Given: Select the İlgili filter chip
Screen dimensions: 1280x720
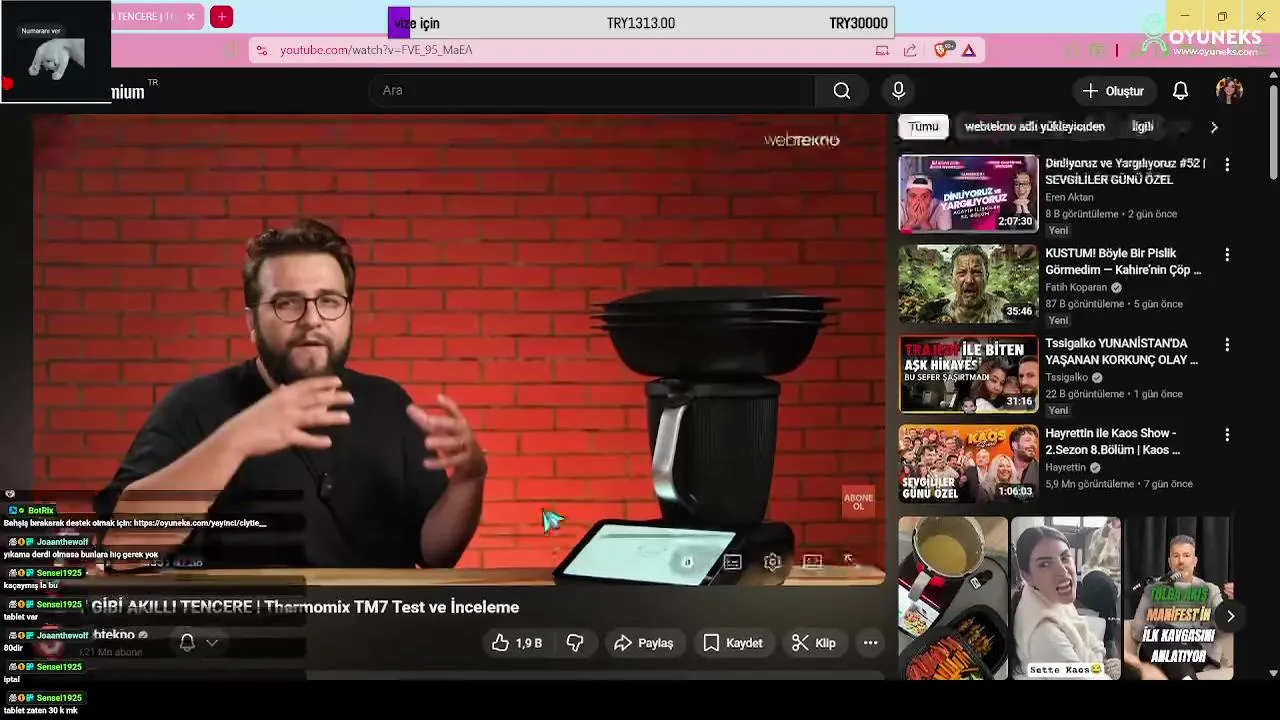Looking at the screenshot, I should (1142, 127).
